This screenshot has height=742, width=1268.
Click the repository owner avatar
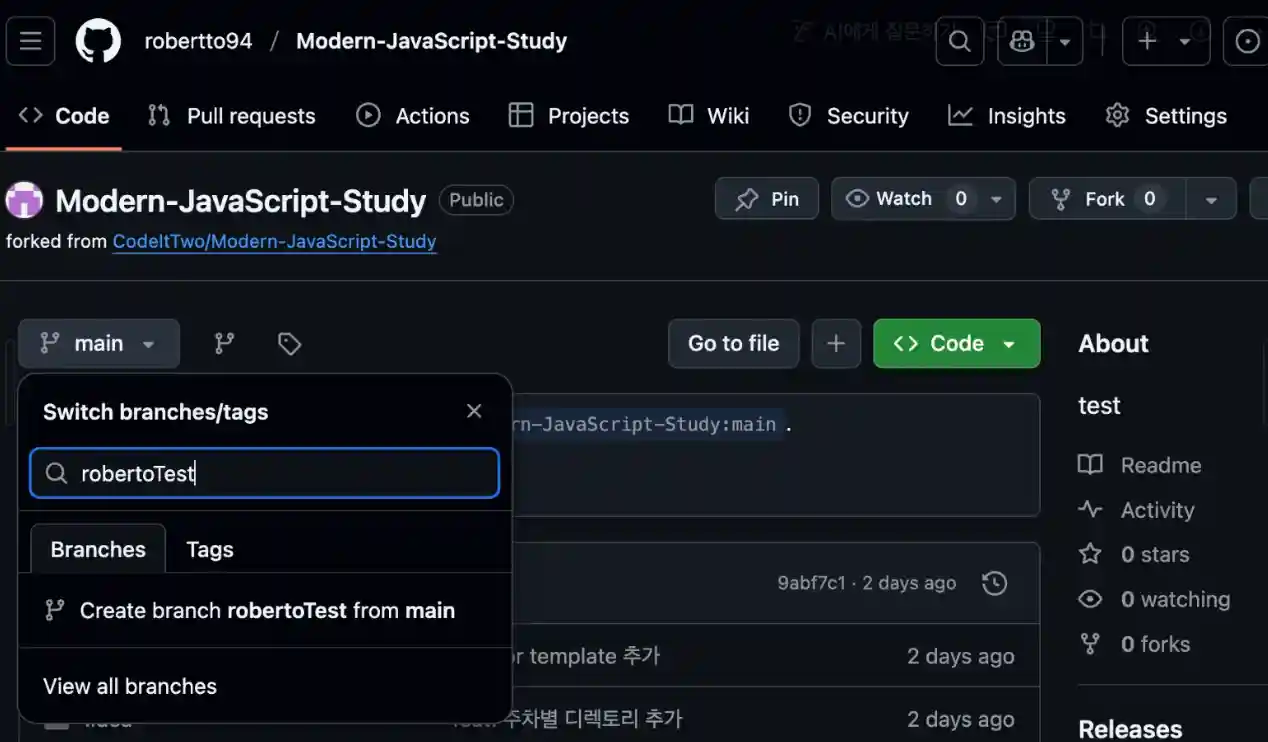[25, 200]
